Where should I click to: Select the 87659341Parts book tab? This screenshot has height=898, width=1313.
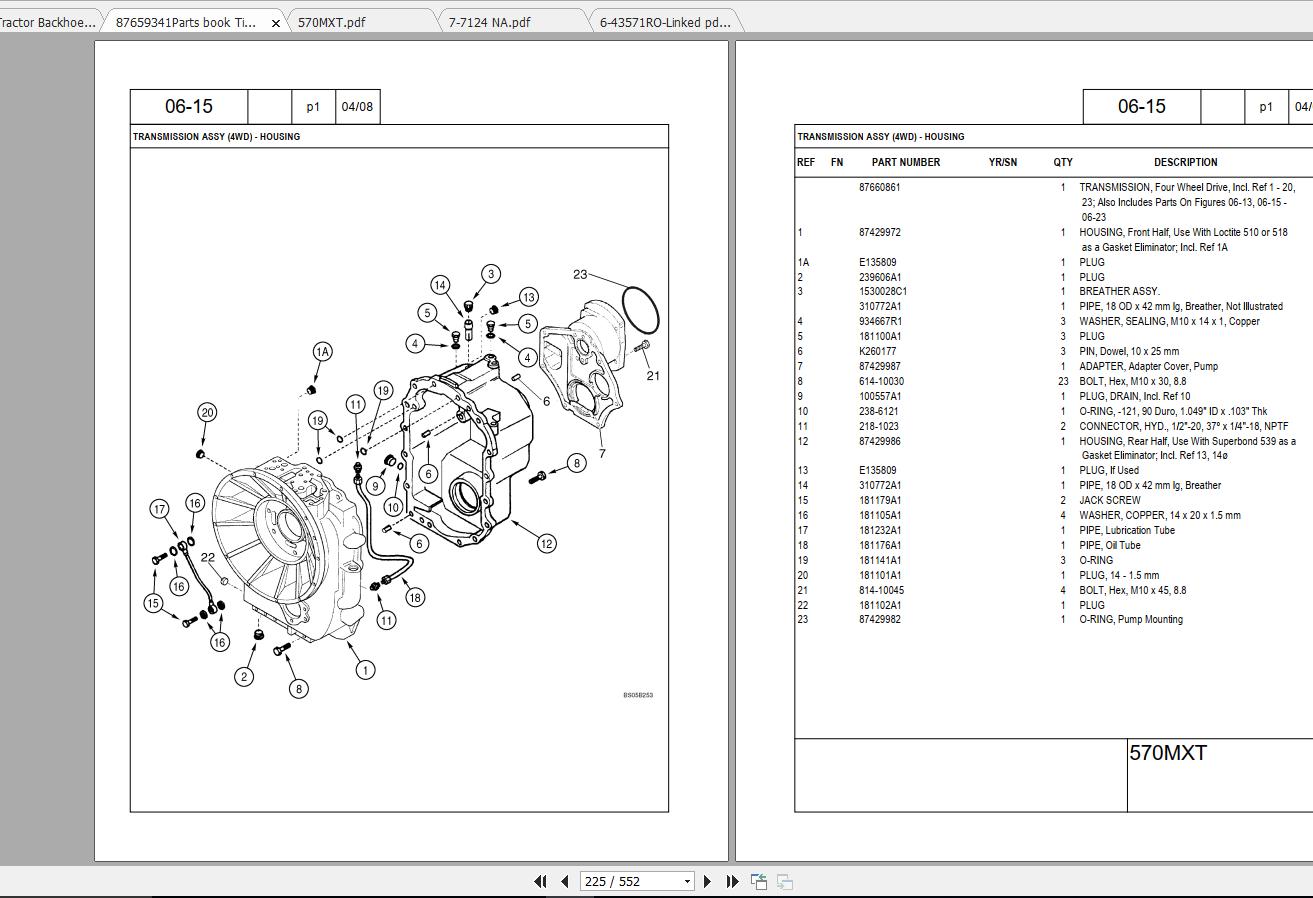pyautogui.click(x=186, y=22)
